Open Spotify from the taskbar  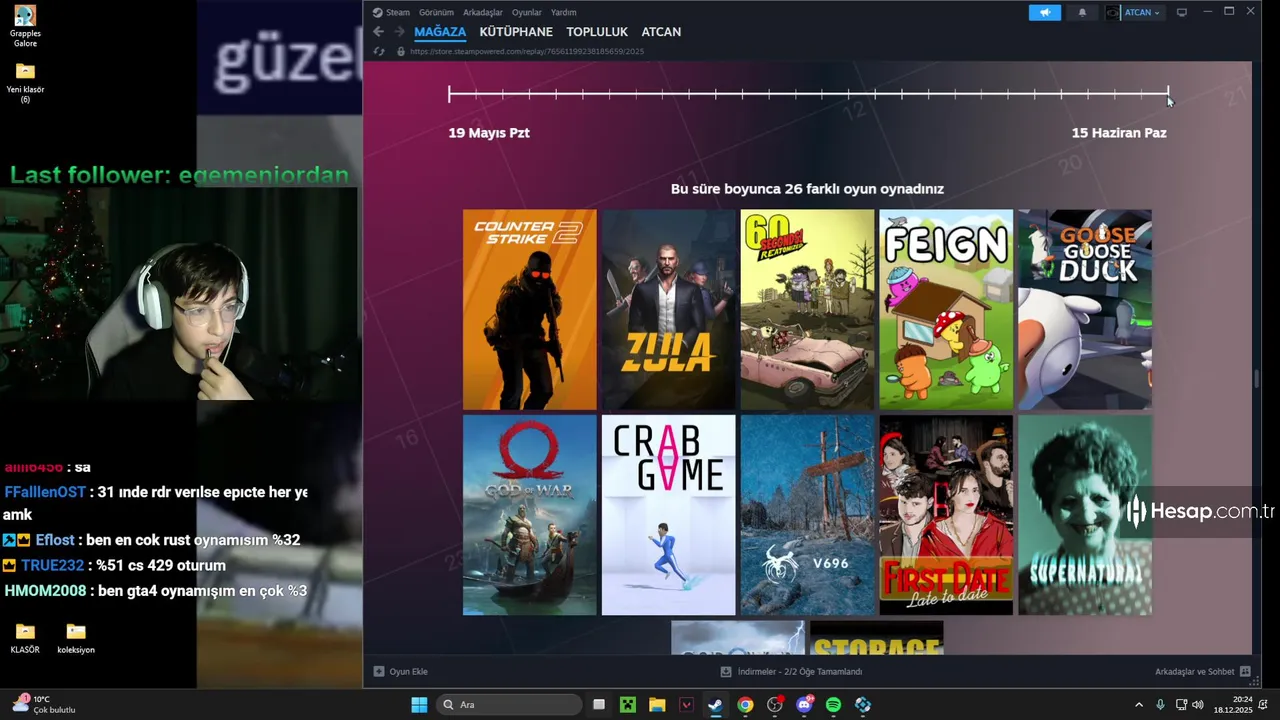(833, 705)
